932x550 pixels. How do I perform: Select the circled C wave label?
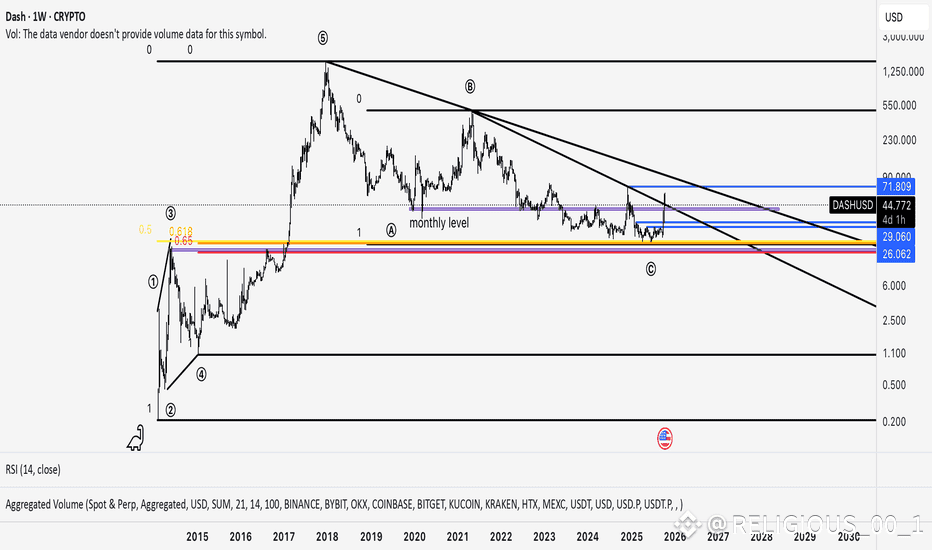(x=651, y=269)
